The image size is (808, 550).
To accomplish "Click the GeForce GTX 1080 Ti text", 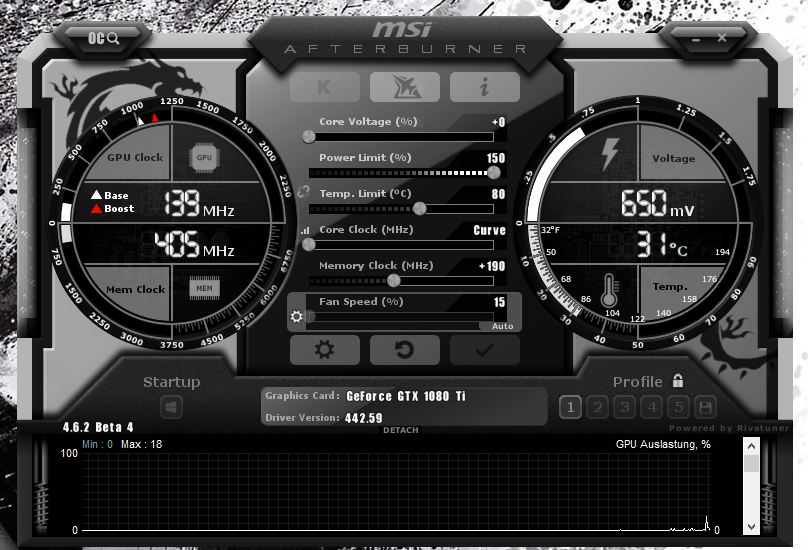I will 406,396.
